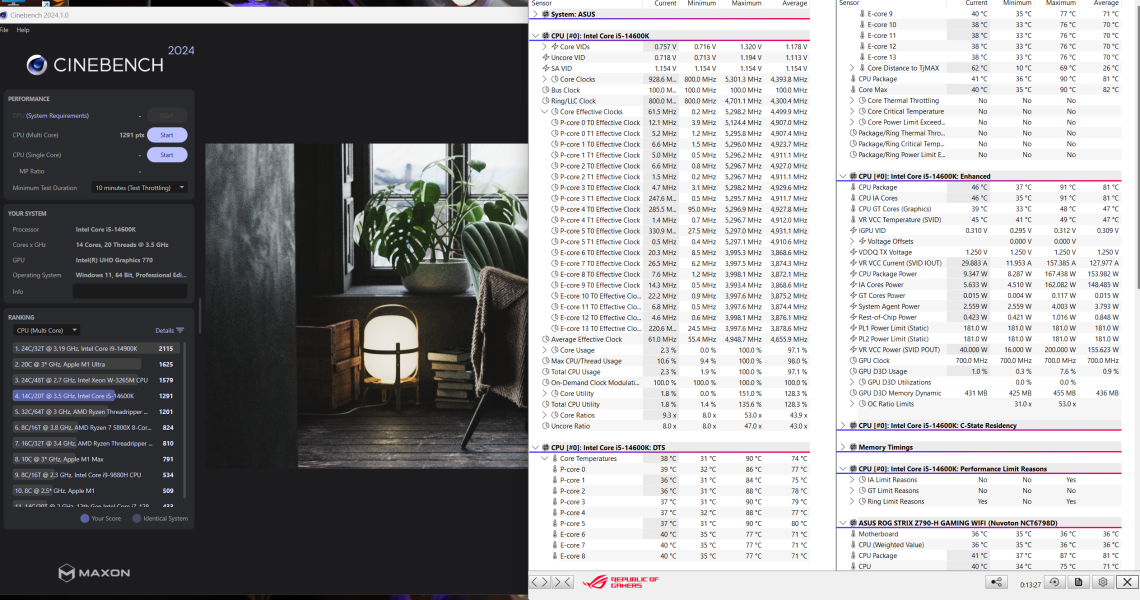Expand the Core Clocks row
Image resolution: width=1140 pixels, height=600 pixels.
pos(545,79)
